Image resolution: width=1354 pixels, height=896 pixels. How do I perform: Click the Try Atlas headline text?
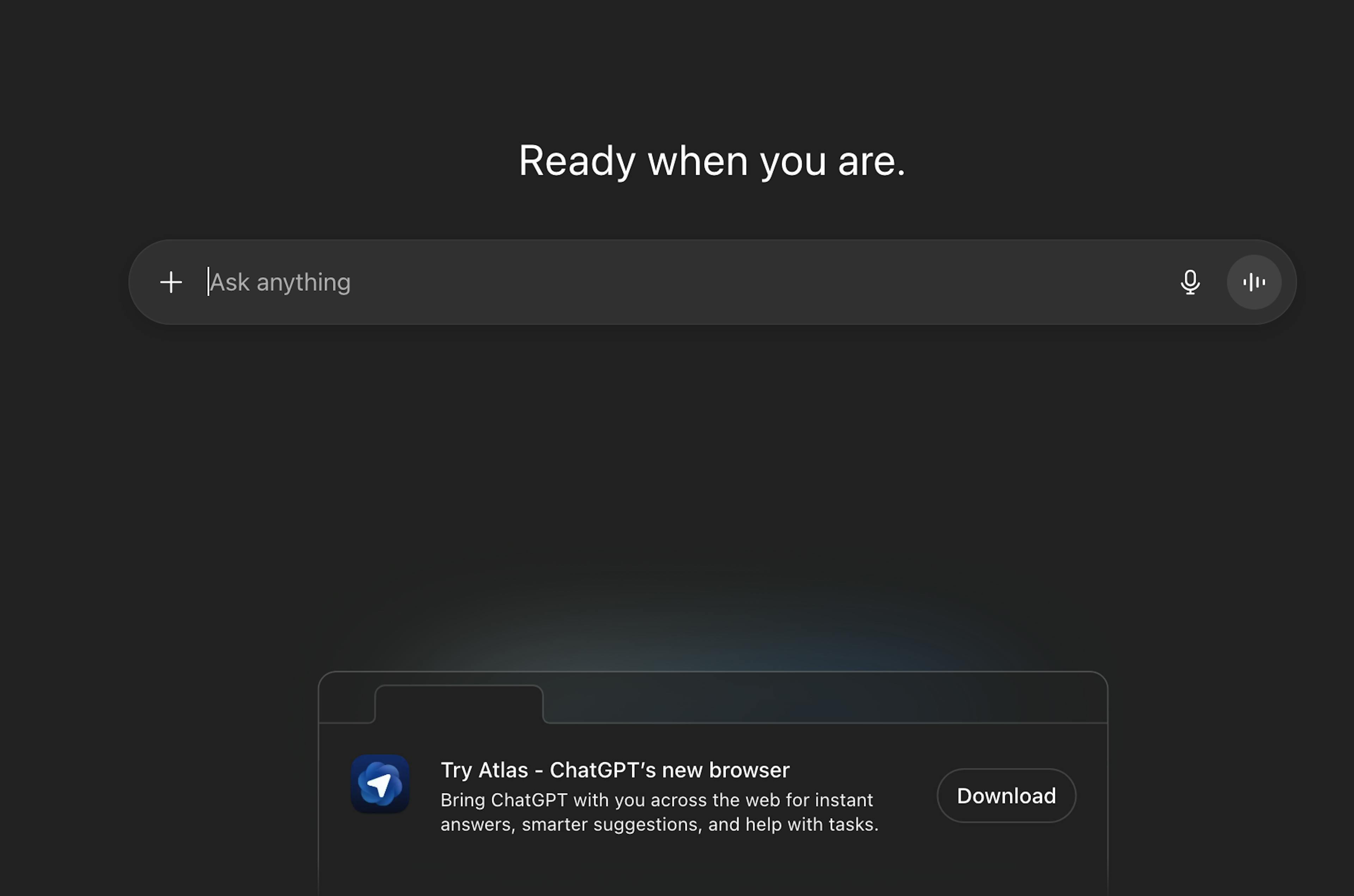click(x=615, y=770)
